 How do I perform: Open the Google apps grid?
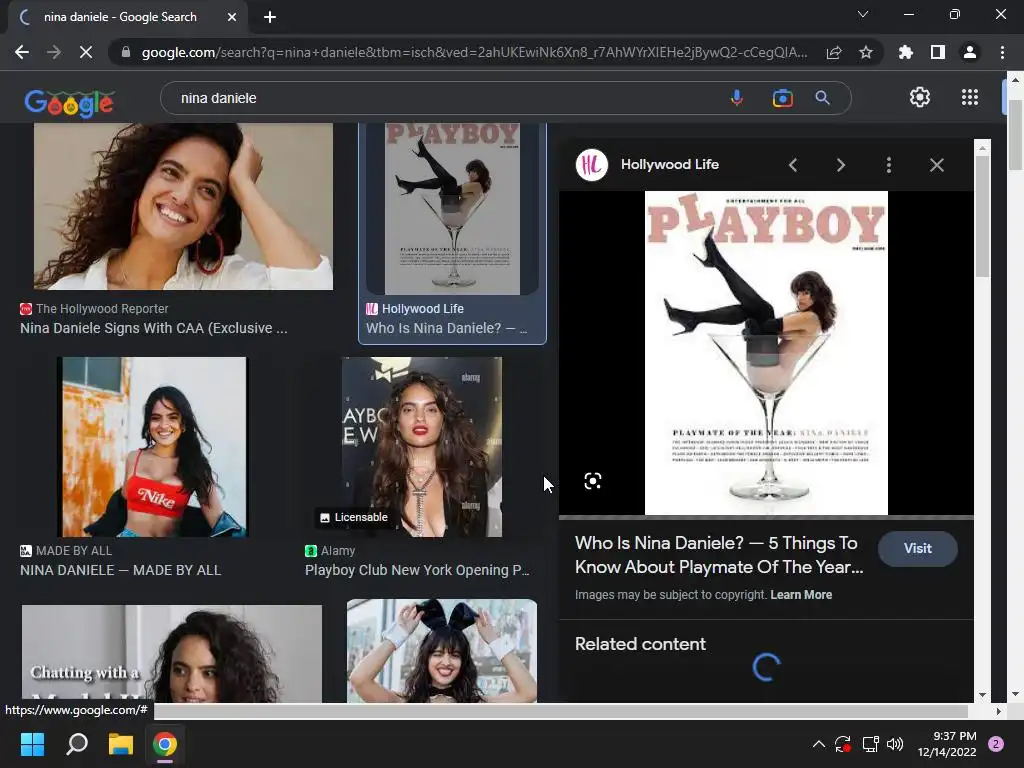(x=970, y=97)
